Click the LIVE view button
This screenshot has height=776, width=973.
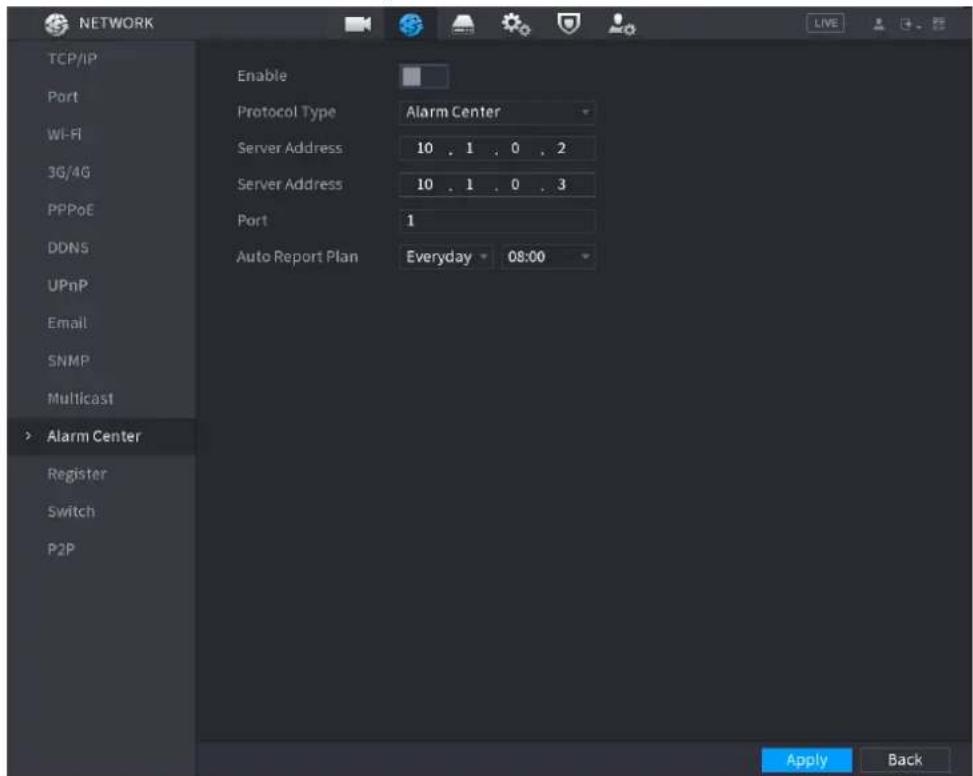(x=825, y=23)
